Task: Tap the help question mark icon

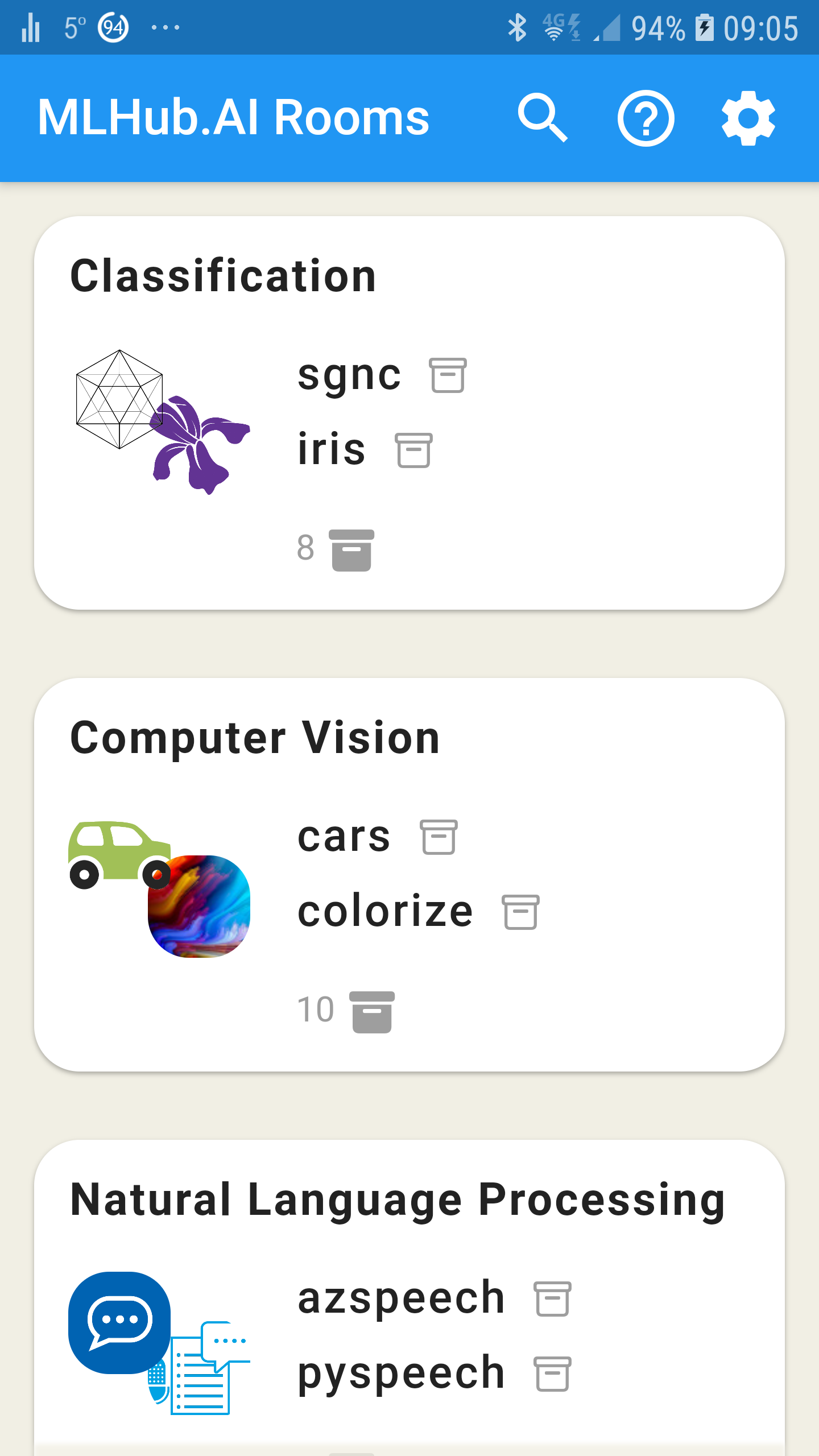Action: 646,118
